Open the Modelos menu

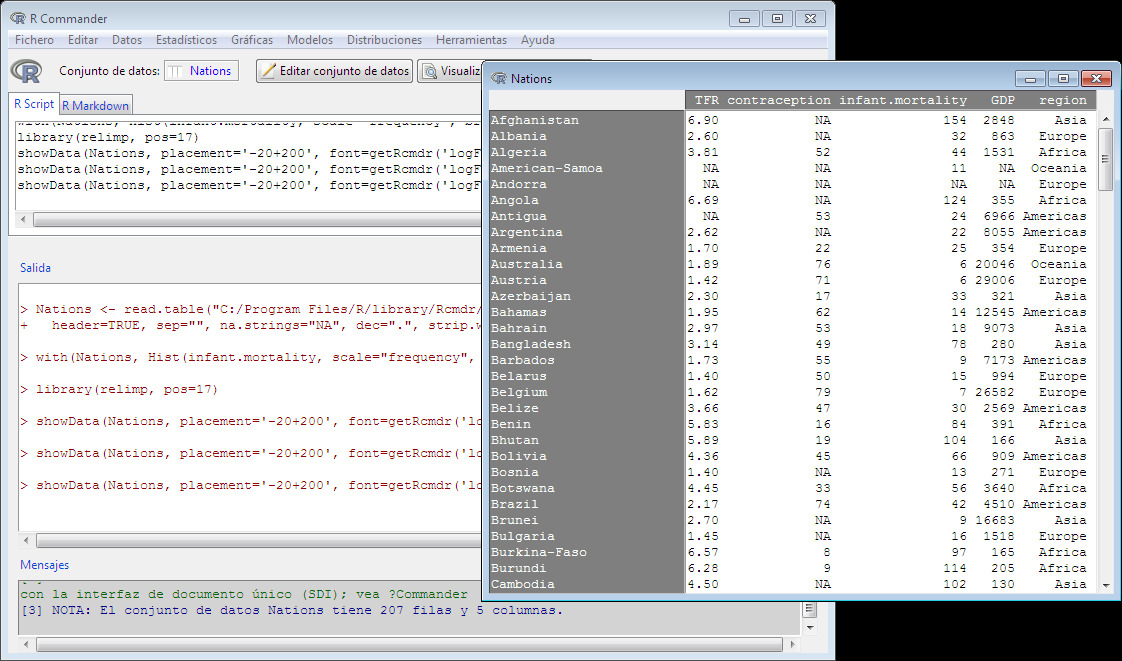click(x=310, y=40)
